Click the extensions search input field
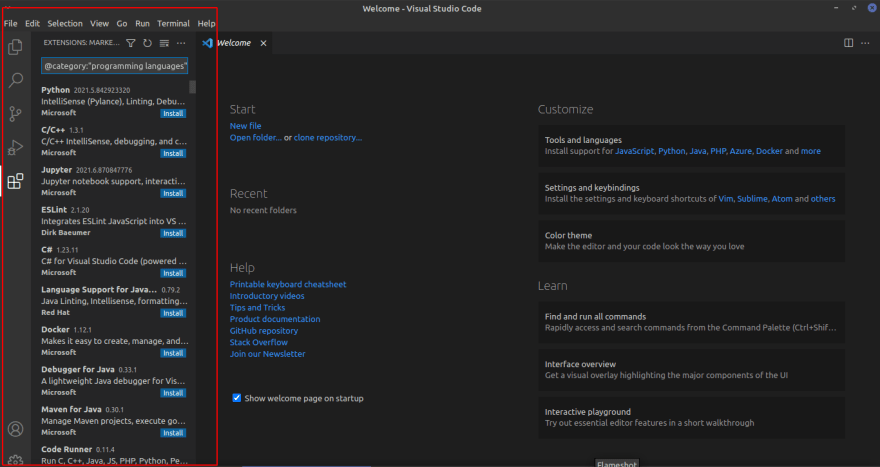The height and width of the screenshot is (467, 880). (x=114, y=66)
